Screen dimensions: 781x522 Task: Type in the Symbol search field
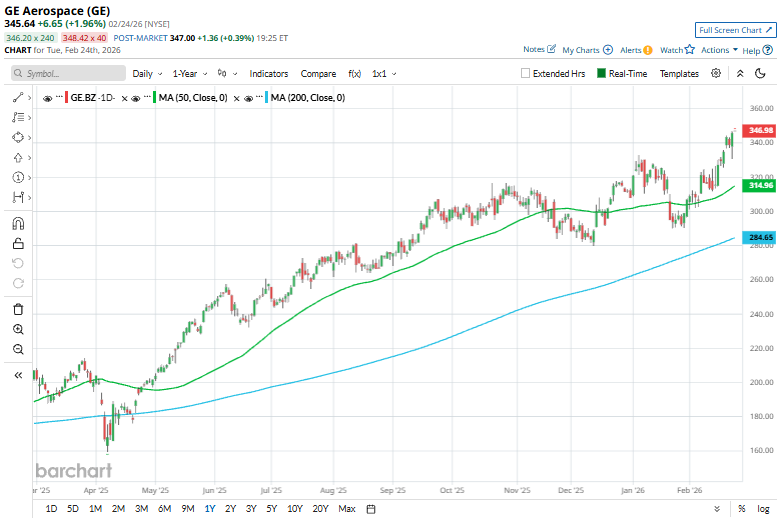(70, 73)
